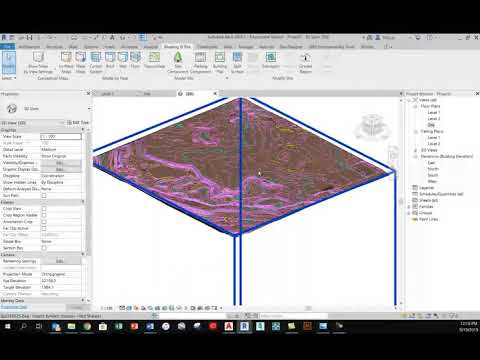Collapse the Graphics properties section
This screenshot has width=480, height=360.
[83, 130]
